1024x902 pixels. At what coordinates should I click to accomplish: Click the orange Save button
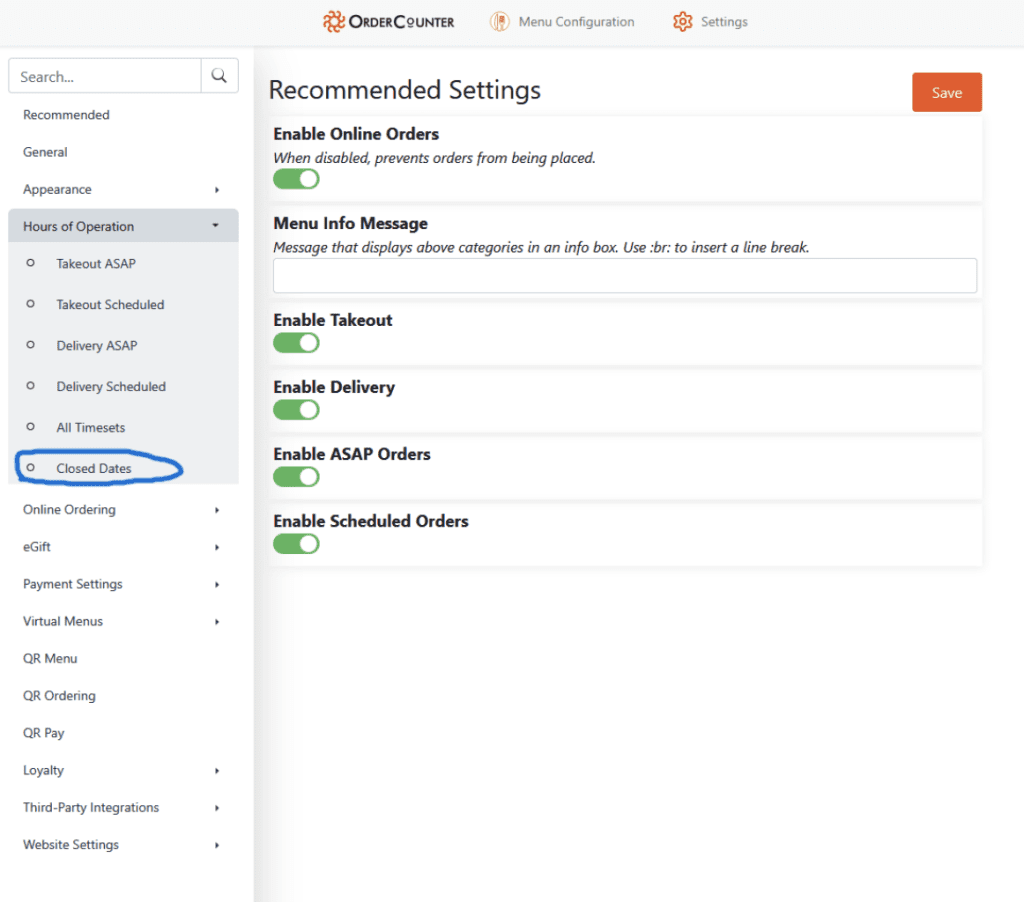(x=946, y=92)
